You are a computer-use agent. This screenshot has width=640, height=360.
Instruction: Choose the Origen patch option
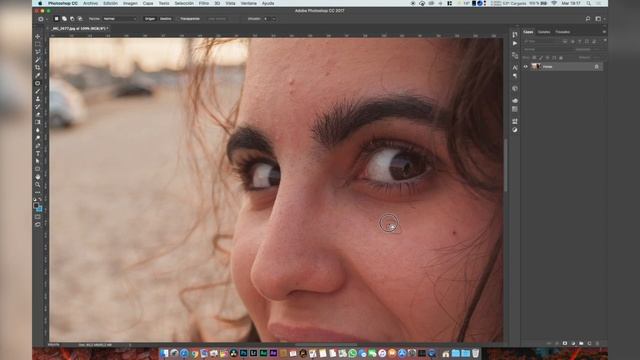(150, 19)
